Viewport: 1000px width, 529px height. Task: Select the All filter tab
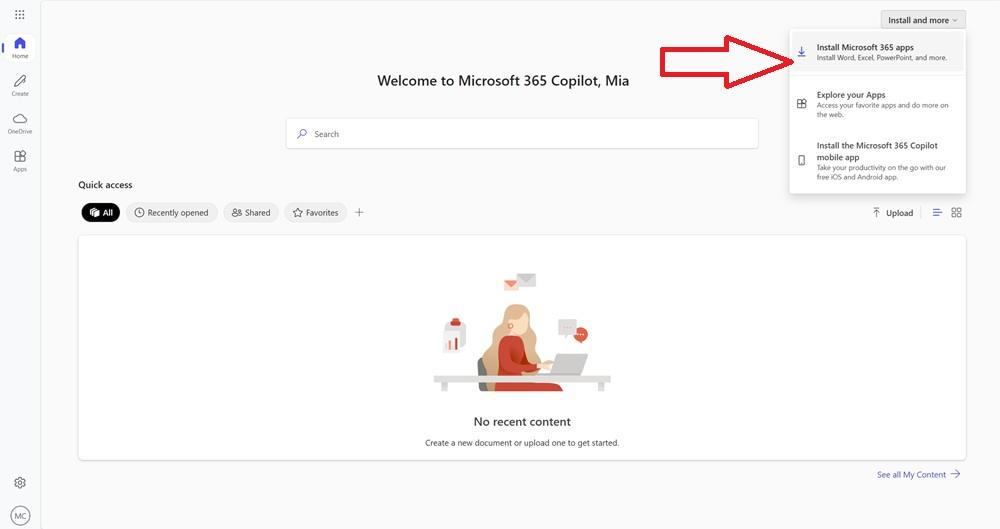click(x=101, y=213)
